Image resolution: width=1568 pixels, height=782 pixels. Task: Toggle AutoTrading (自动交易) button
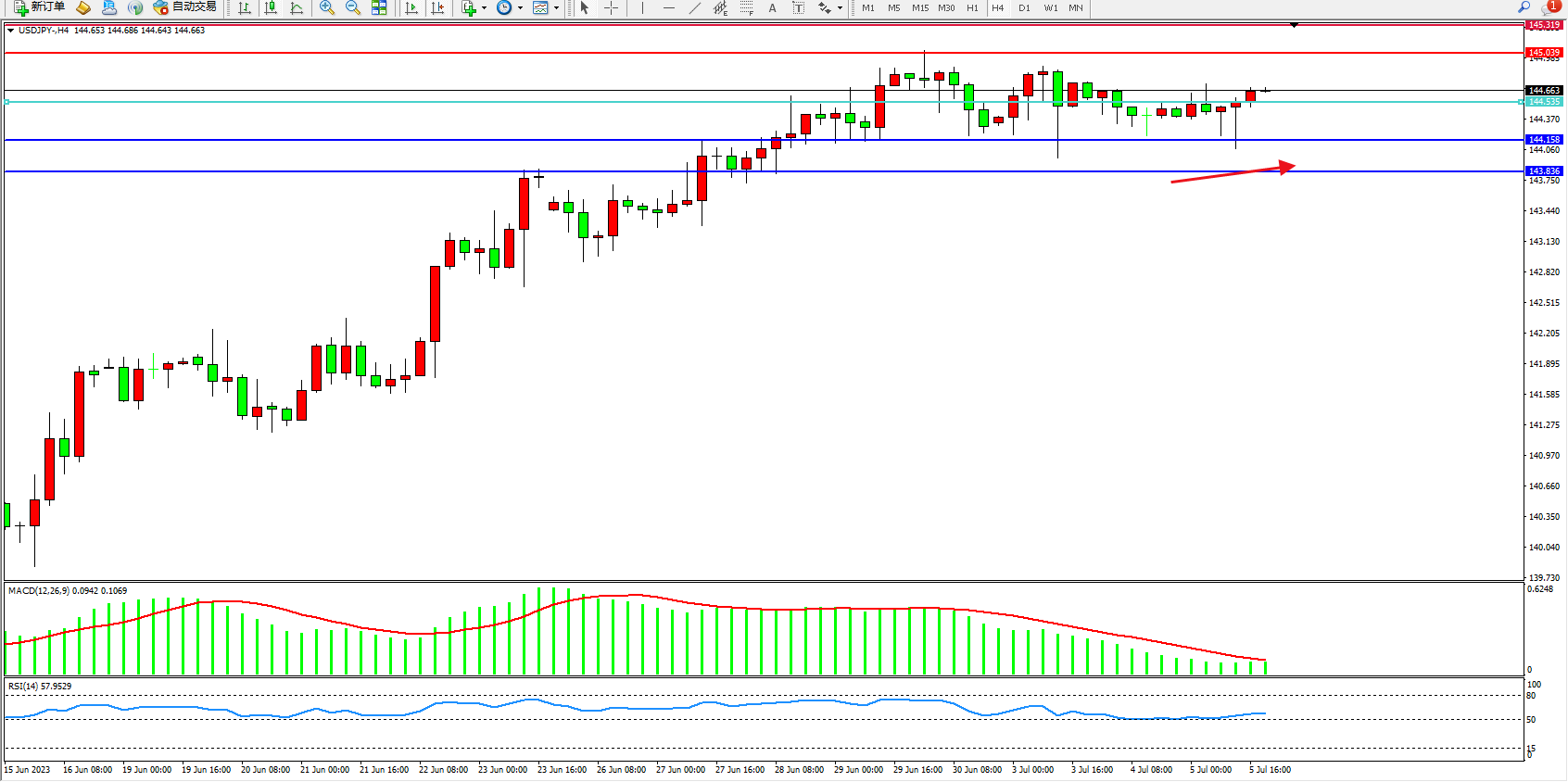(185, 7)
